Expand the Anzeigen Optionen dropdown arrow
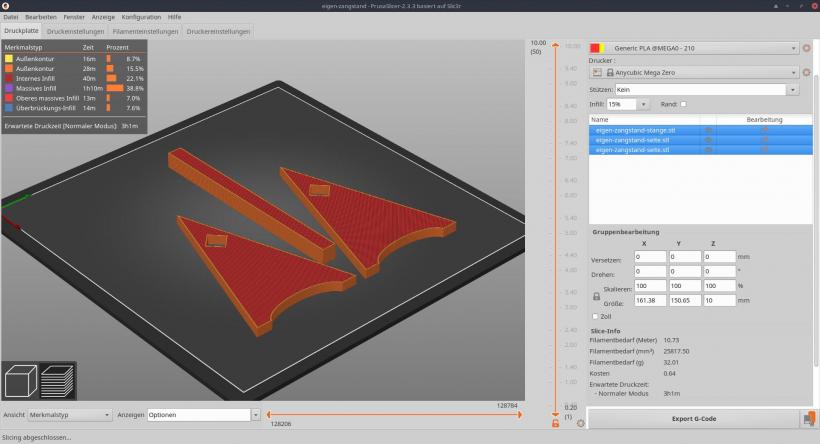 click(255, 415)
